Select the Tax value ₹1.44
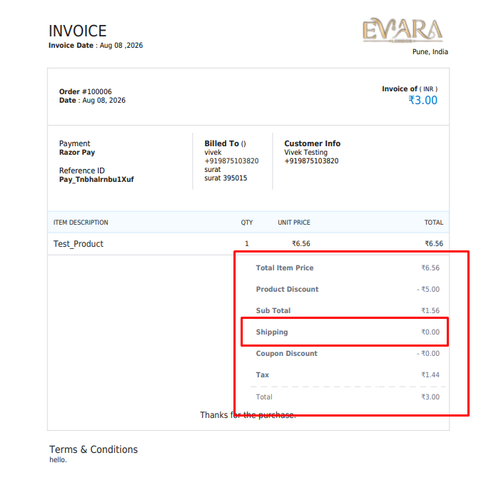 pyautogui.click(x=430, y=375)
